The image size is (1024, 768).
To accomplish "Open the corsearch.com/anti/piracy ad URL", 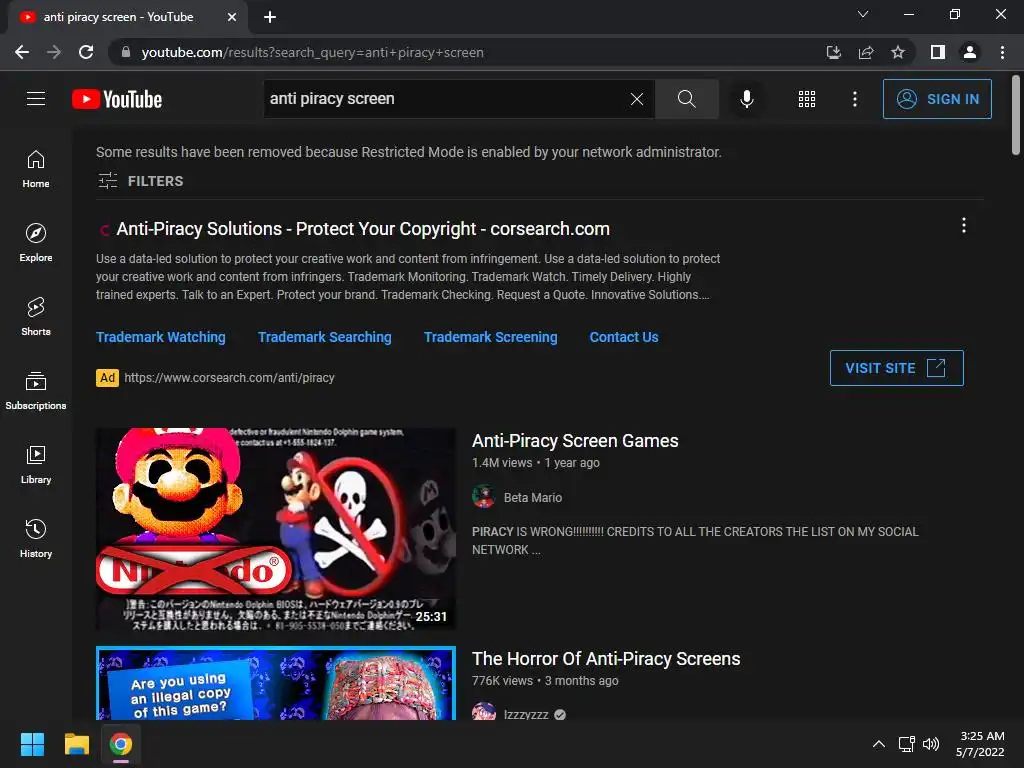I will click(x=229, y=377).
